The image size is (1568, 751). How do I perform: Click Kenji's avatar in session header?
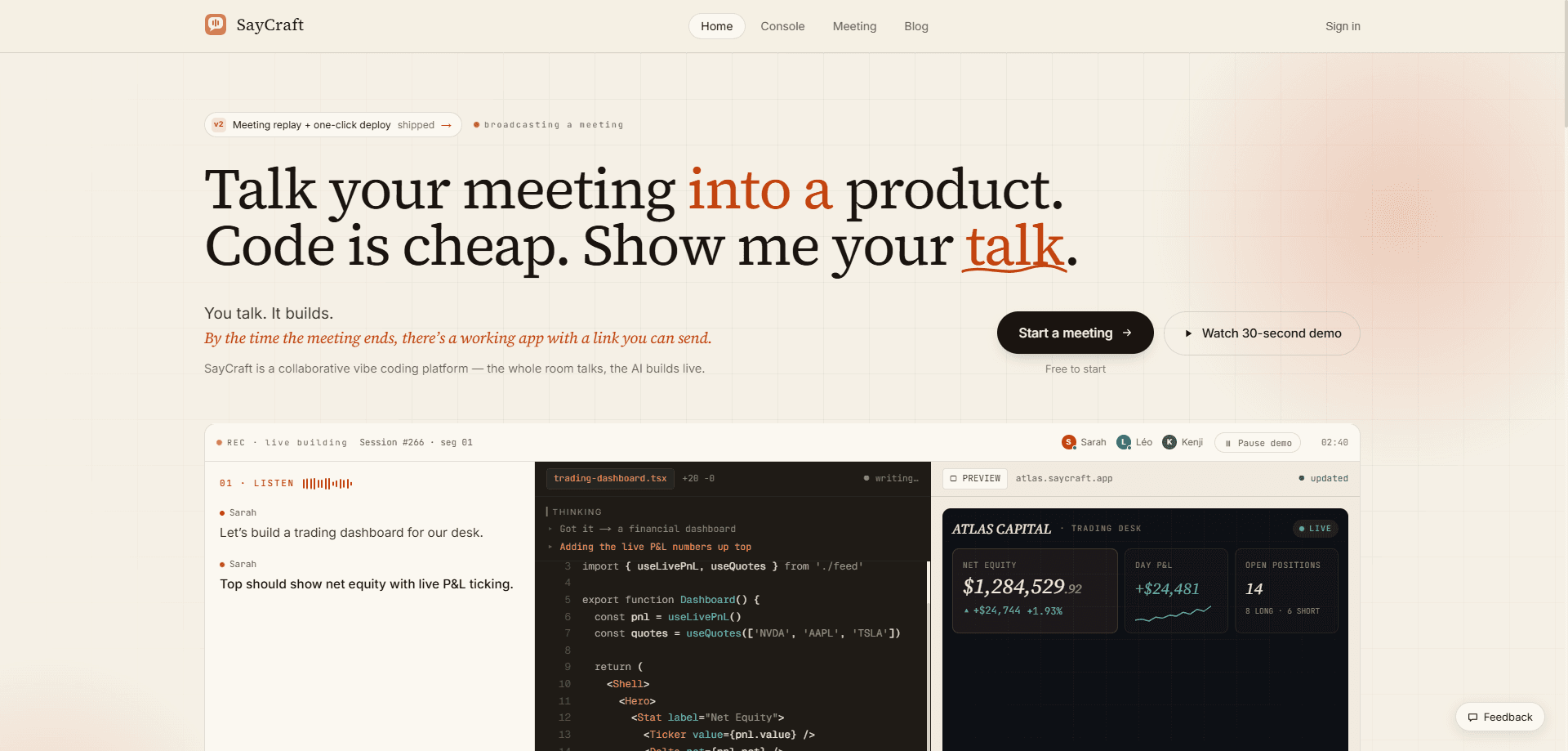1169,442
